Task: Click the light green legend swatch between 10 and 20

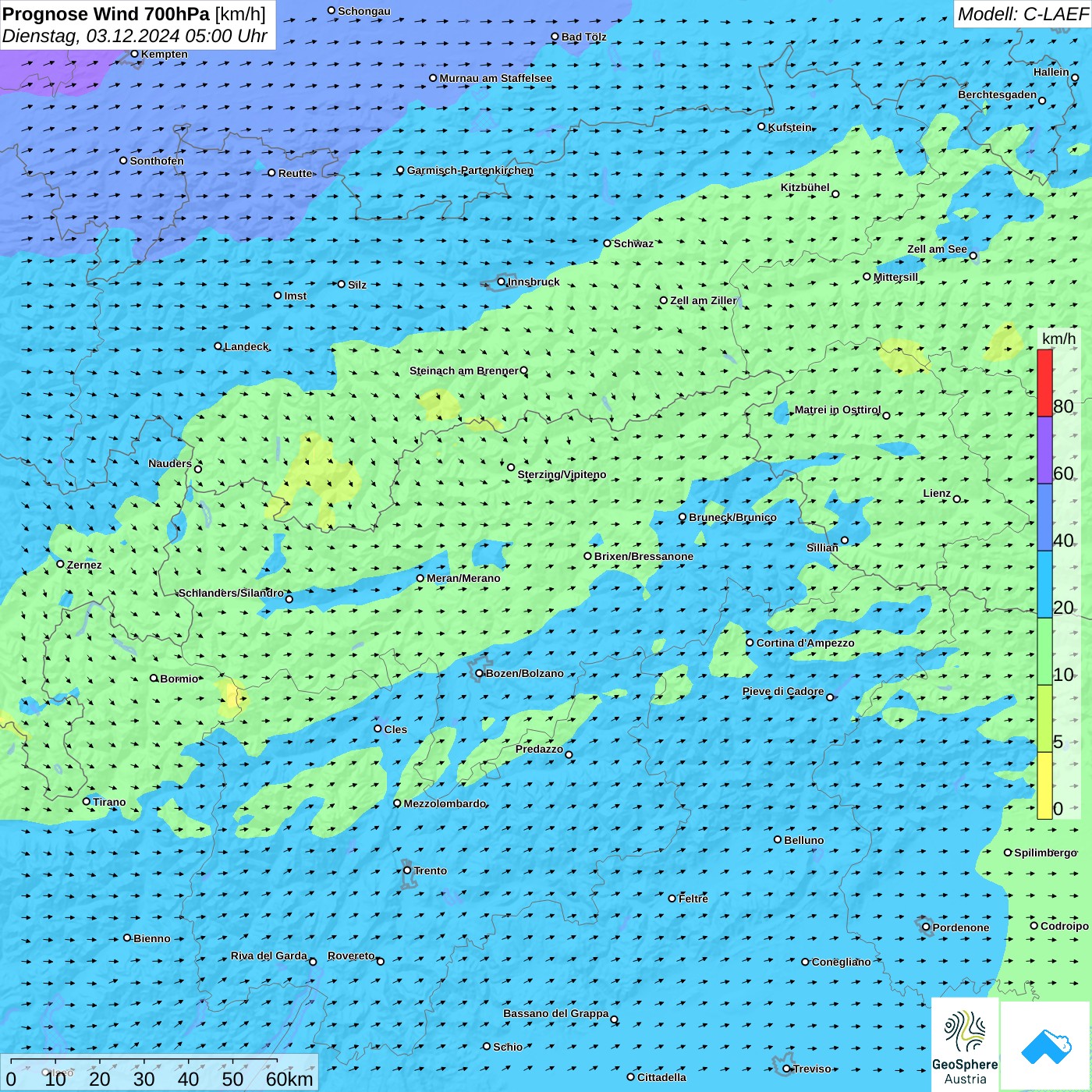Action: point(1044,651)
